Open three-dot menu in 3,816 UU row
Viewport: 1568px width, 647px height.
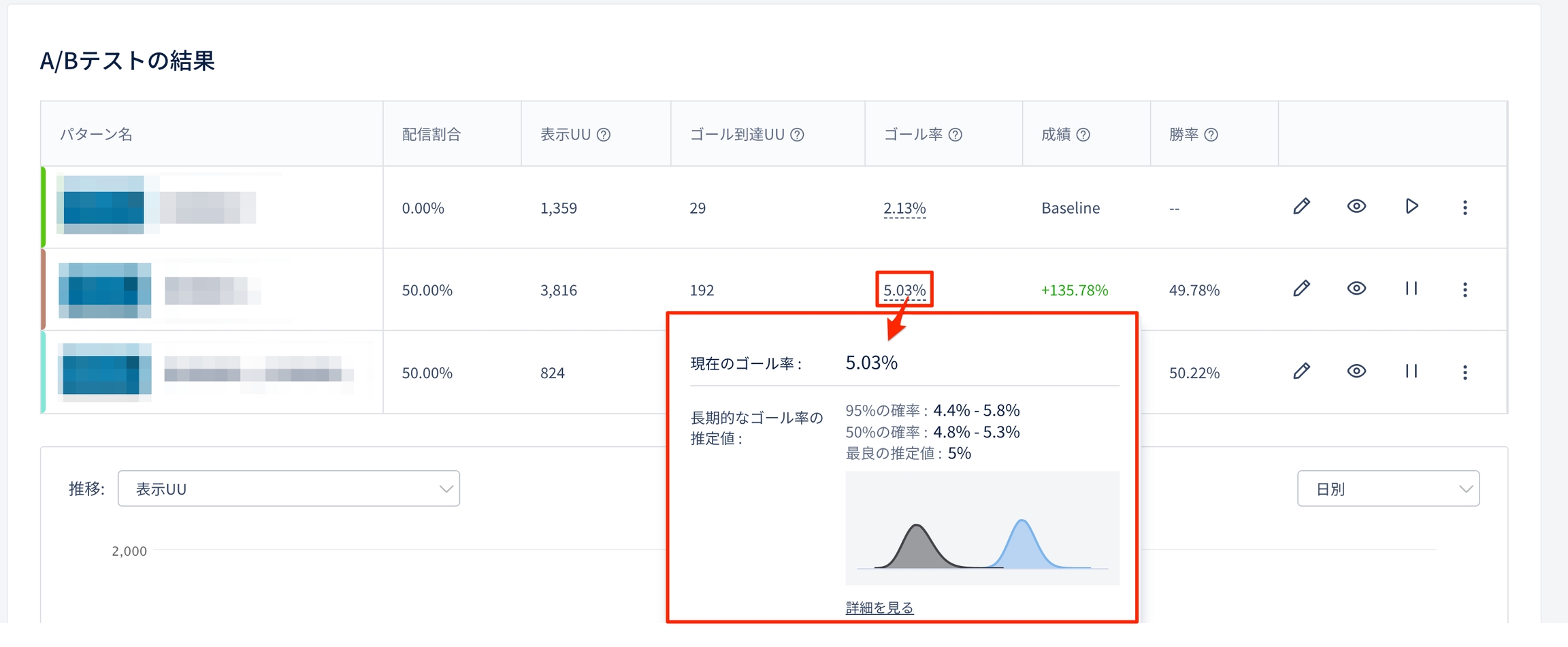point(1465,290)
